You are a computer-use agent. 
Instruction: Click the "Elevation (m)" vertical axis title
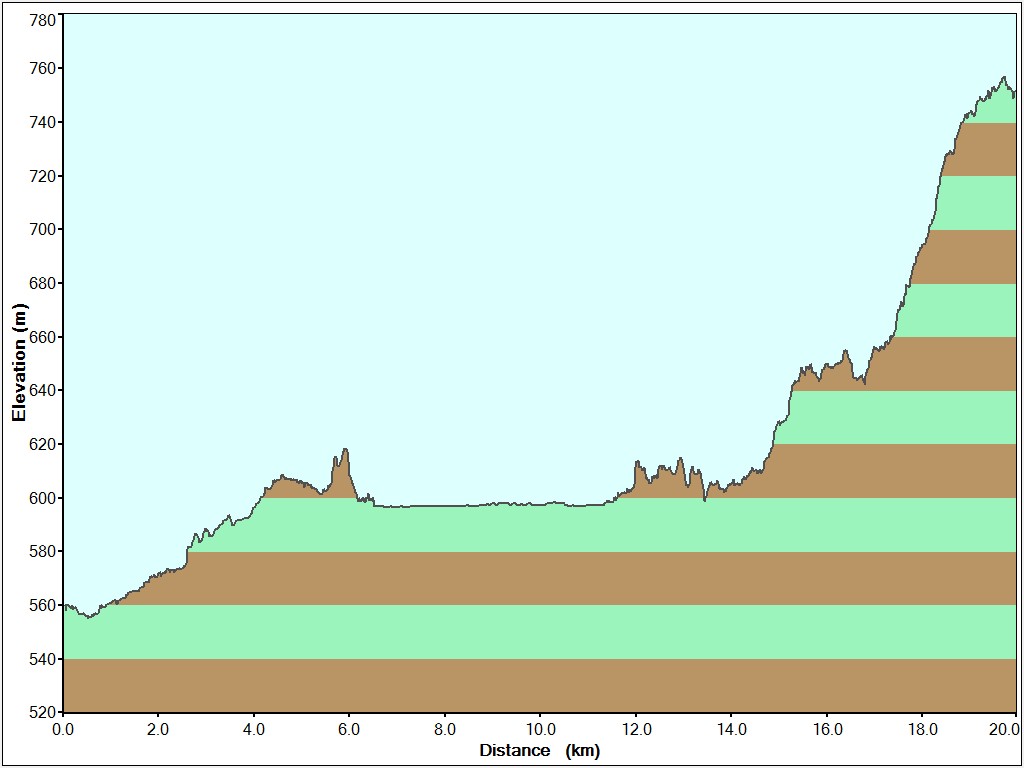coord(18,363)
